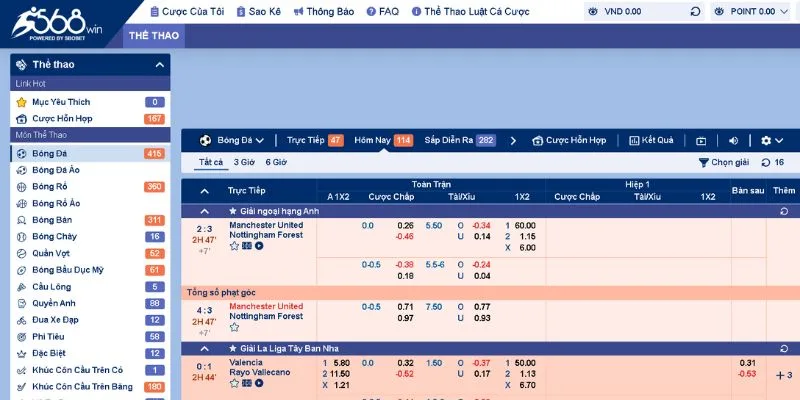The height and width of the screenshot is (400, 800).
Task: Play live stream for Valencia match
Action: click(259, 383)
